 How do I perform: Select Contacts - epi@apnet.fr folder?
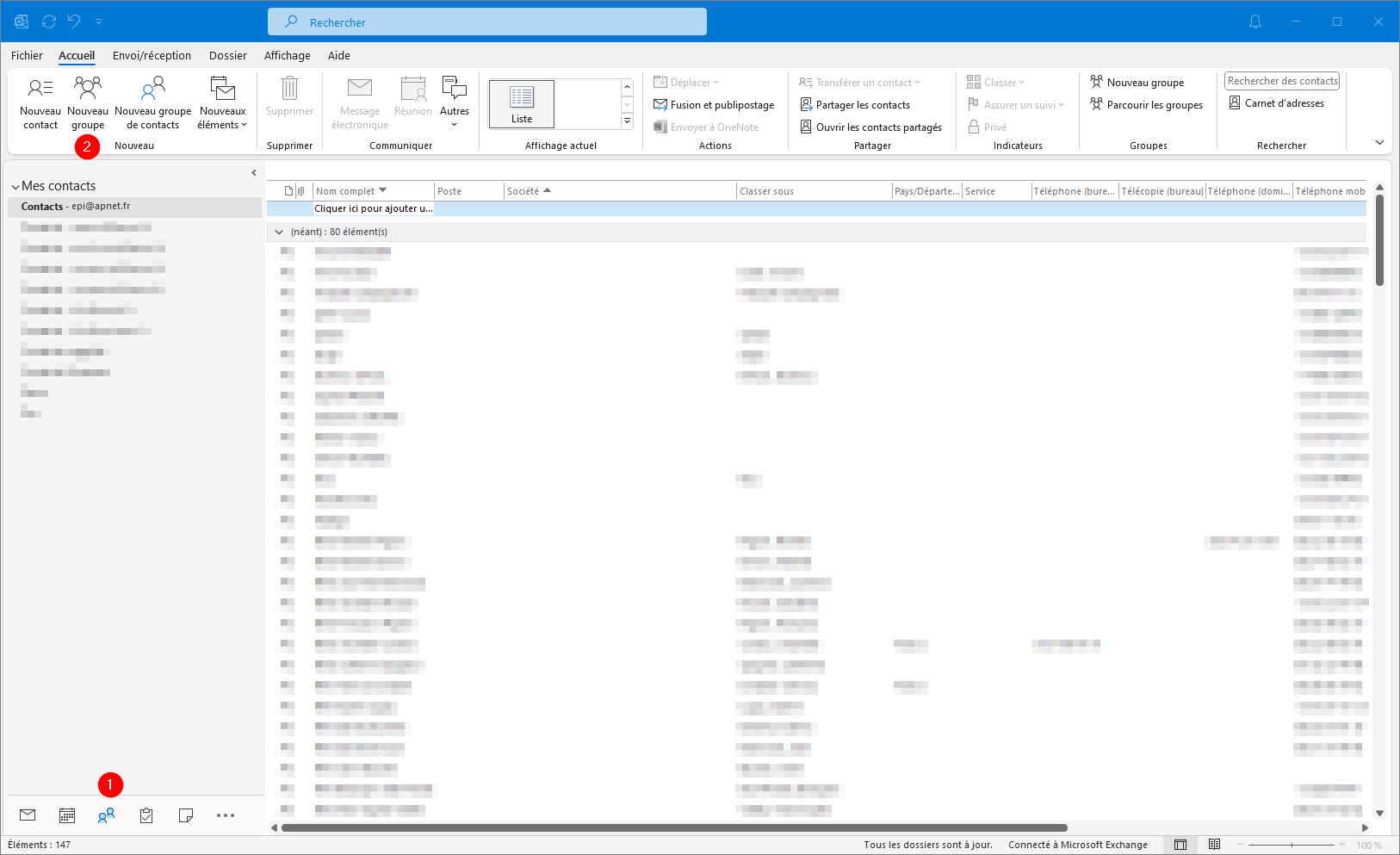click(134, 207)
